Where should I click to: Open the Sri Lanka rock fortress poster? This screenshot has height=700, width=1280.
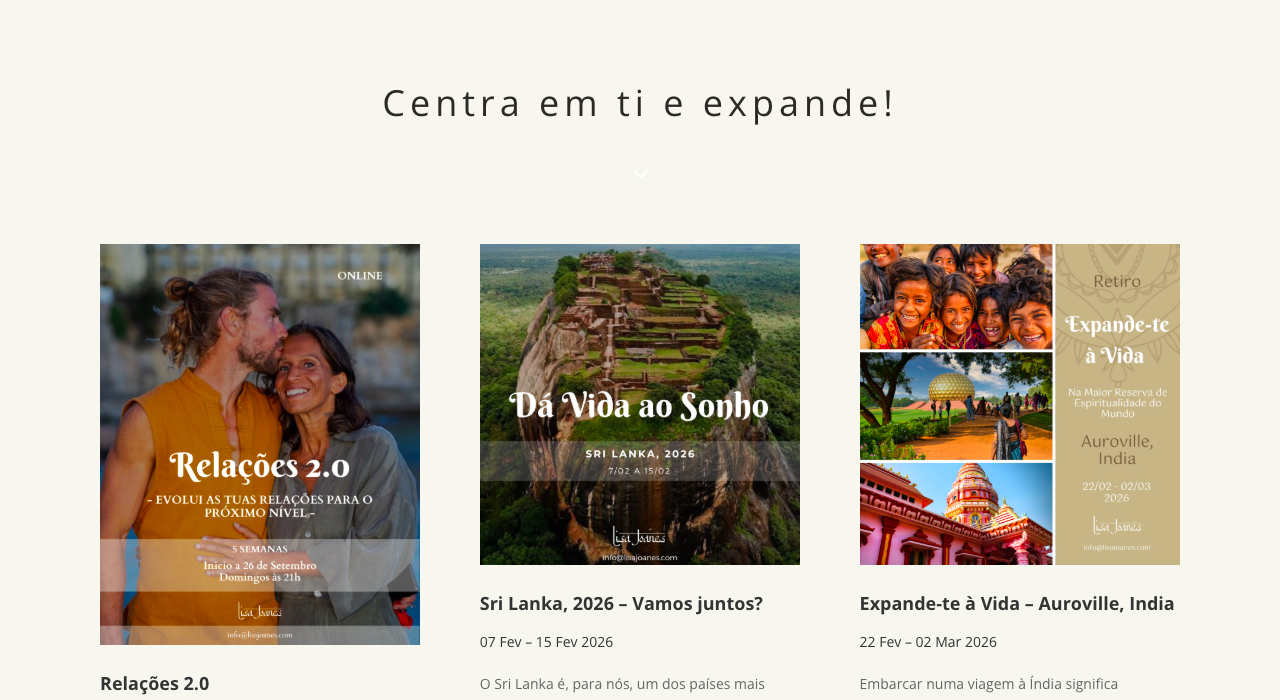pyautogui.click(x=640, y=404)
